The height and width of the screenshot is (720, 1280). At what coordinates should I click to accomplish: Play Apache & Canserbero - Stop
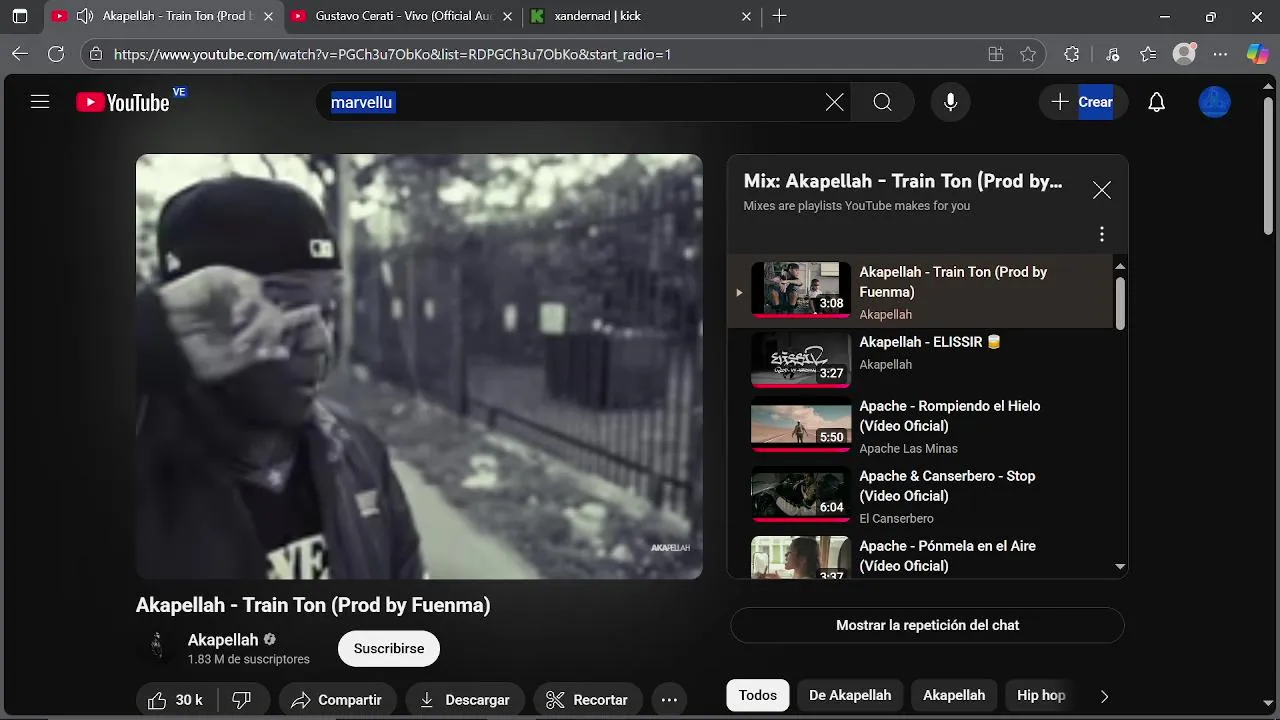[919, 498]
